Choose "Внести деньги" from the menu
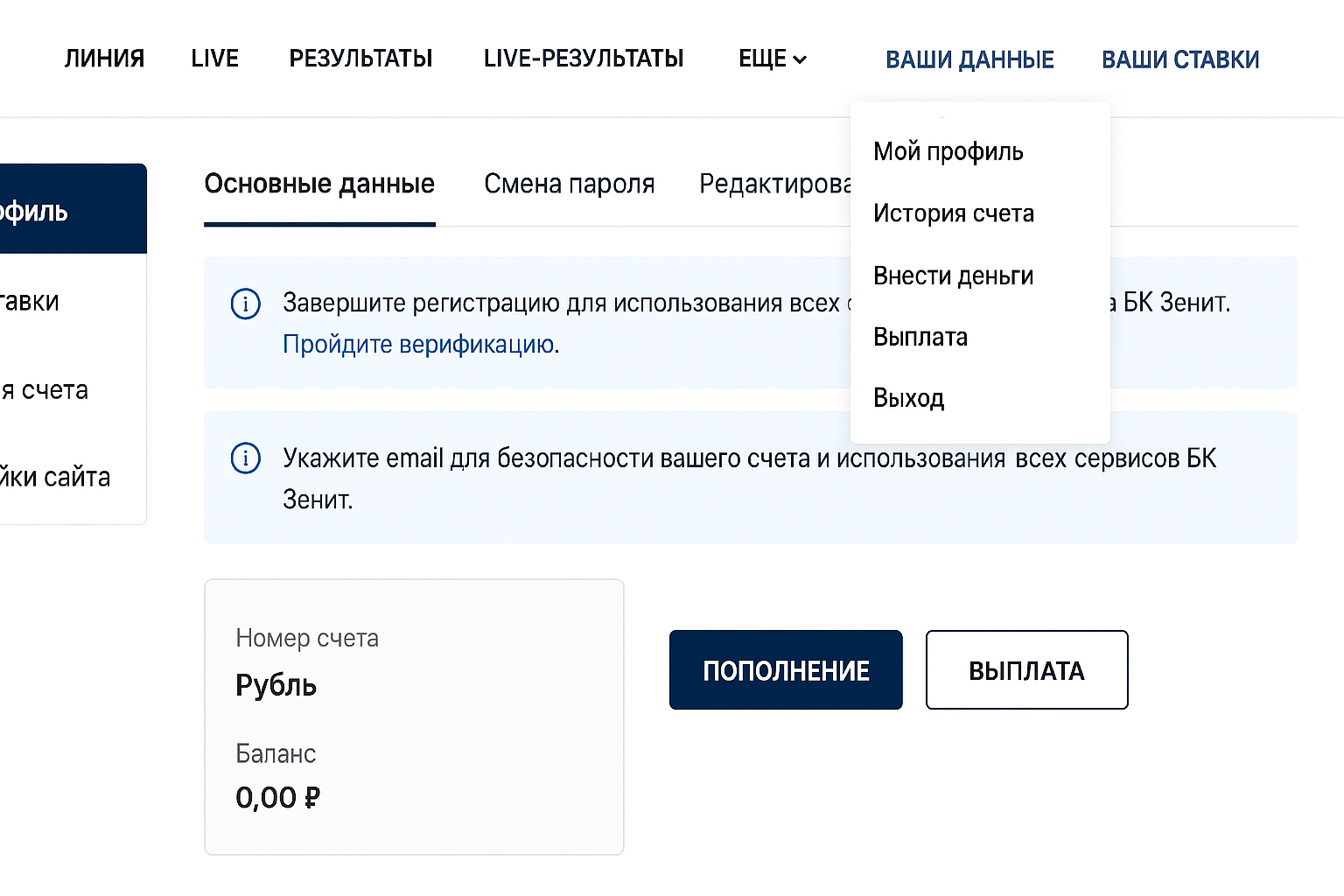The image size is (1344, 896). (954, 275)
